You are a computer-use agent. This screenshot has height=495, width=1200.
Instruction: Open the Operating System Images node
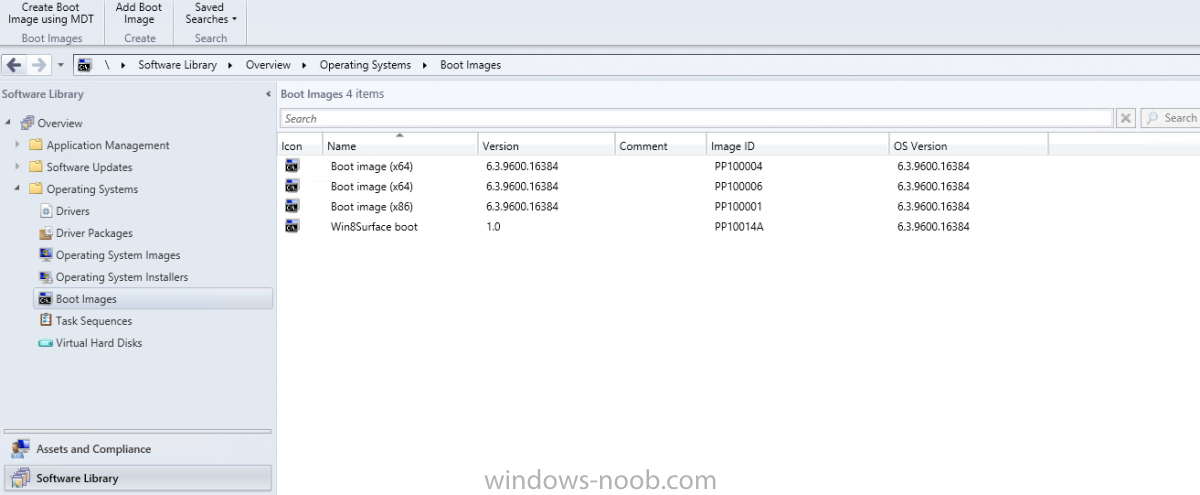pyautogui.click(x=118, y=255)
